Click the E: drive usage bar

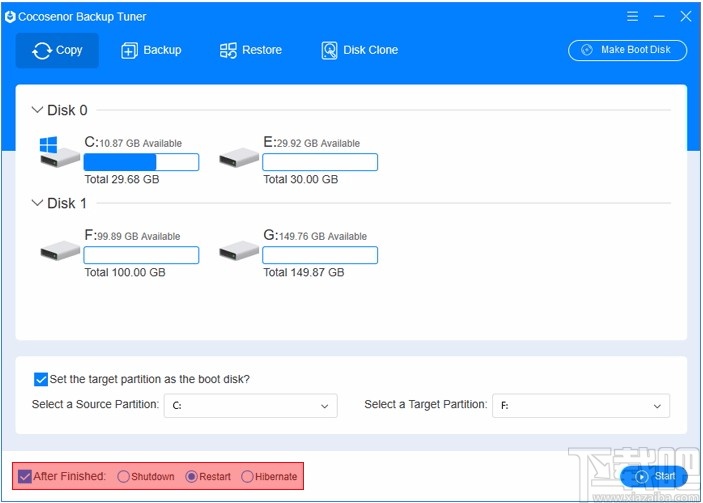[x=320, y=162]
